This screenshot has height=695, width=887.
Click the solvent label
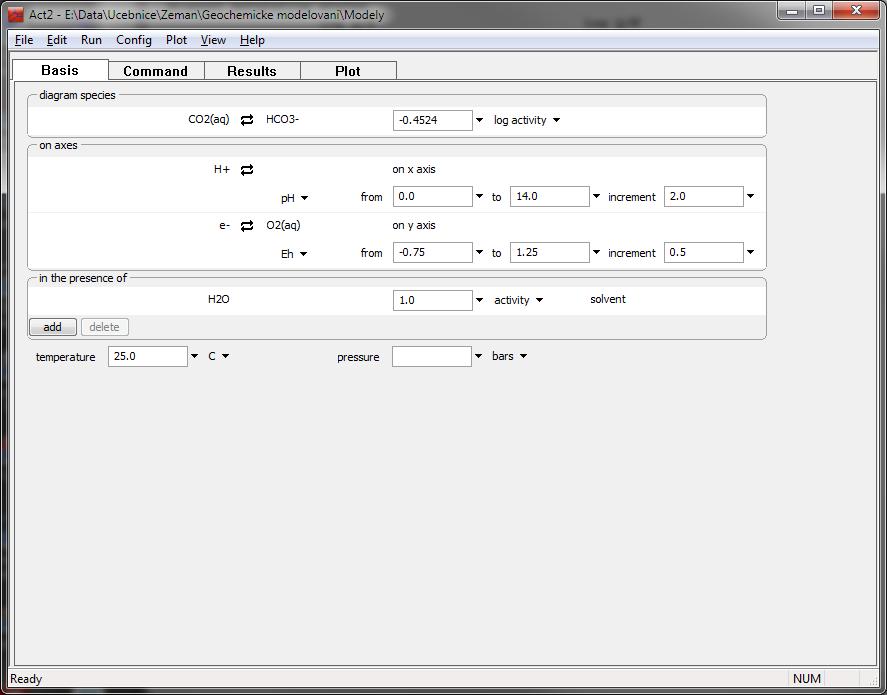coord(608,299)
